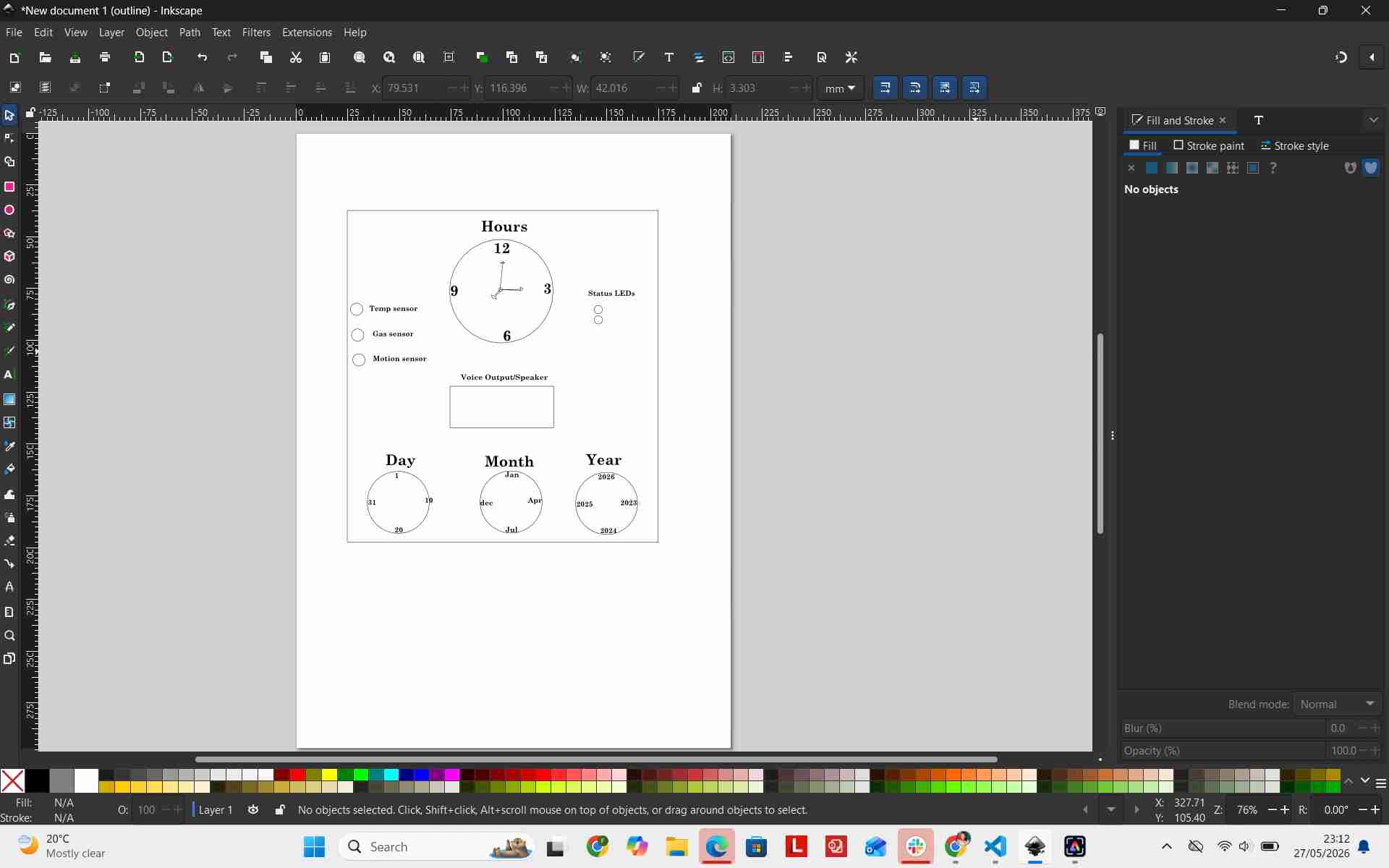Image resolution: width=1389 pixels, height=868 pixels.
Task: Select the Eraser tool
Action: (9, 540)
